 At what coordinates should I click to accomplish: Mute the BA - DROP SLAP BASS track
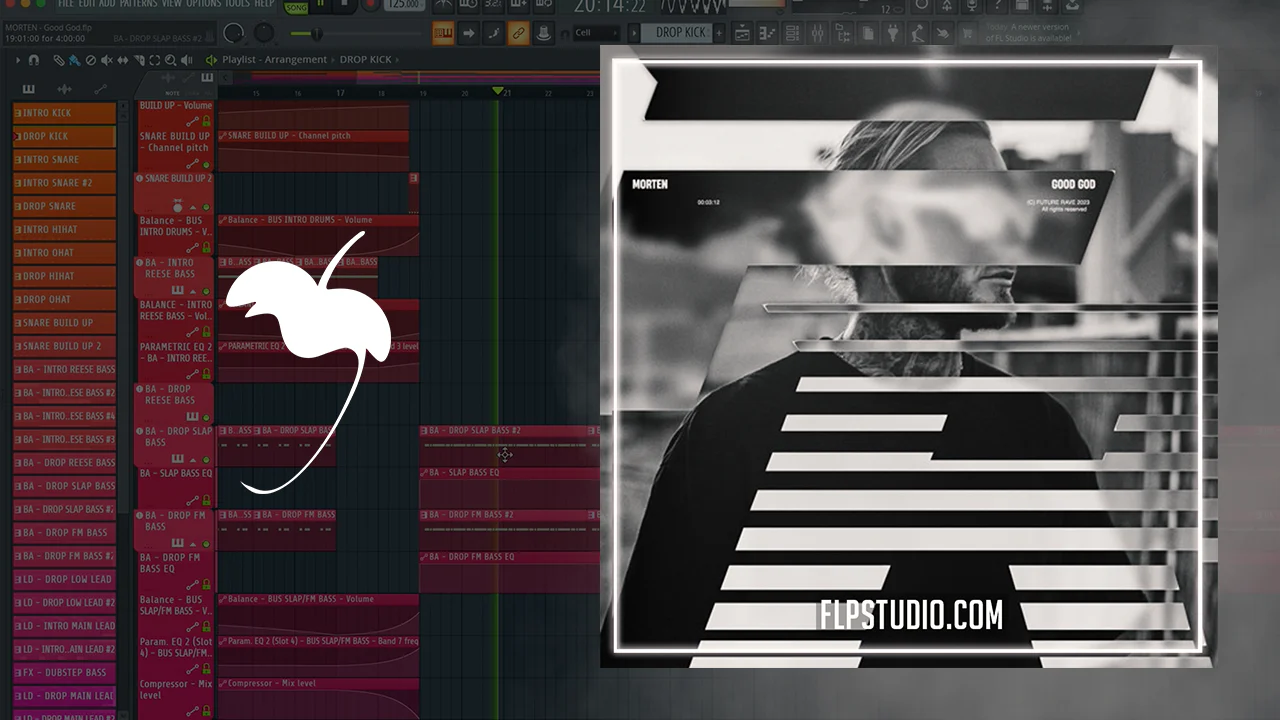click(207, 459)
